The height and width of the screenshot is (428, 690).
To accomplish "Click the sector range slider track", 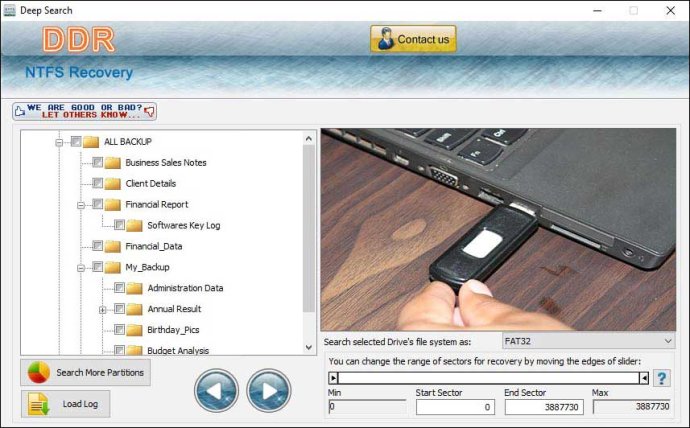I will click(488, 378).
